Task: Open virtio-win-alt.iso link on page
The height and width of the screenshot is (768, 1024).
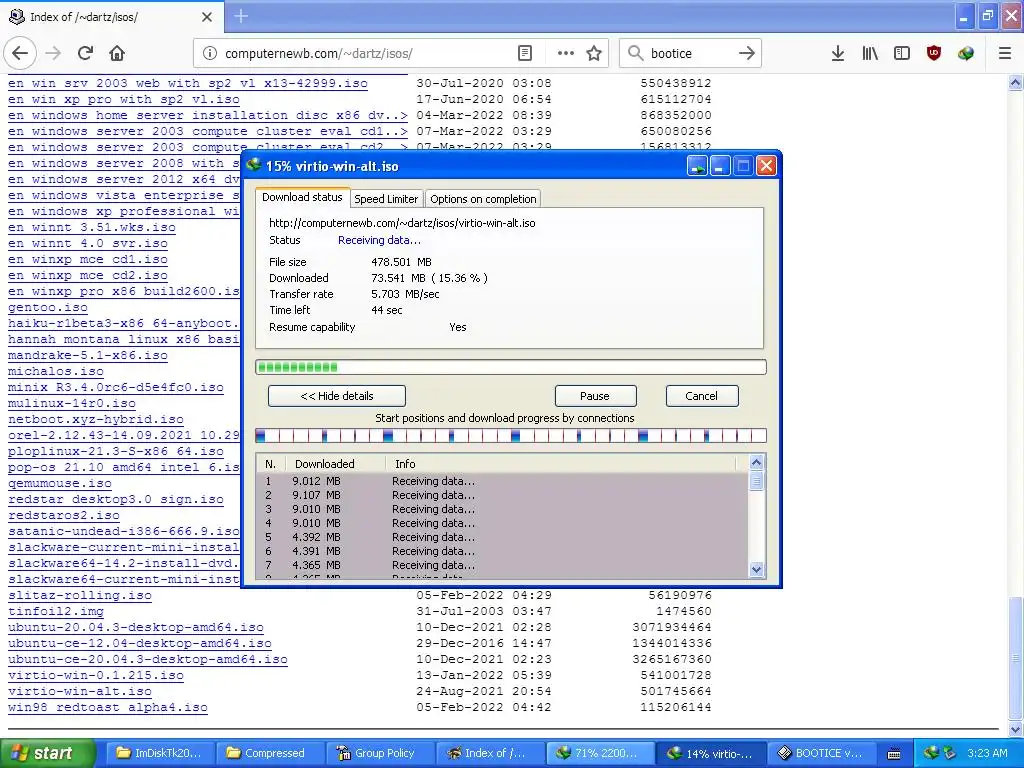Action: [x=80, y=691]
